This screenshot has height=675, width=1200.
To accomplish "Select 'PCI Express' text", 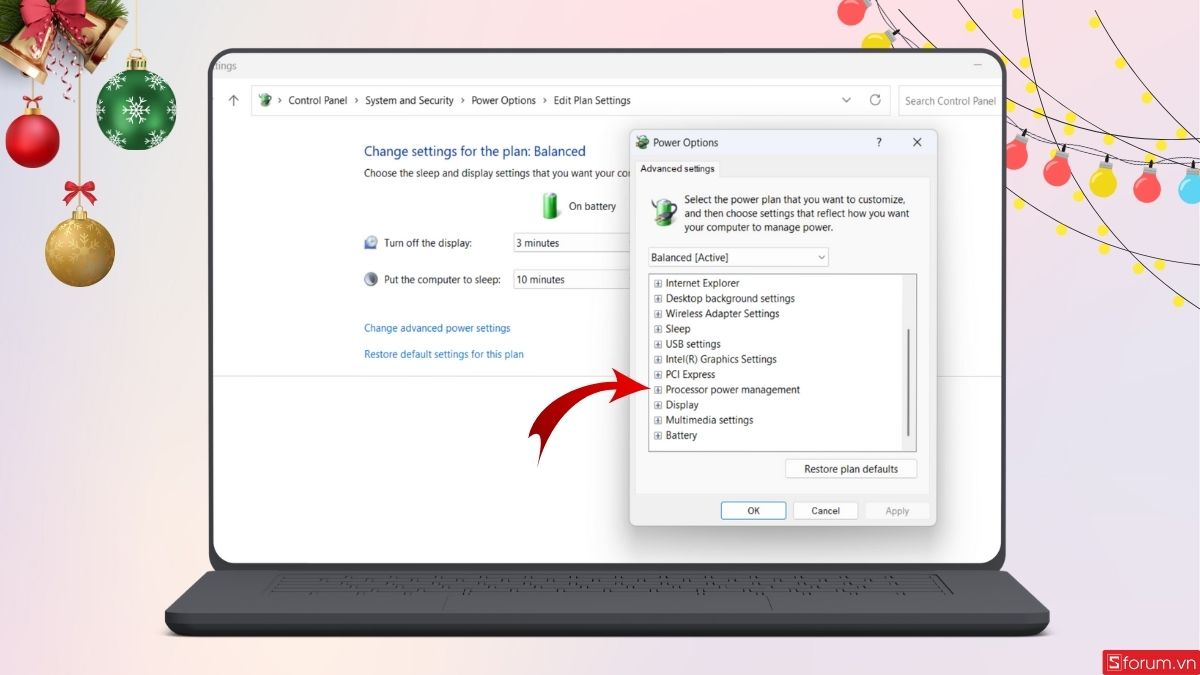I will coord(690,375).
